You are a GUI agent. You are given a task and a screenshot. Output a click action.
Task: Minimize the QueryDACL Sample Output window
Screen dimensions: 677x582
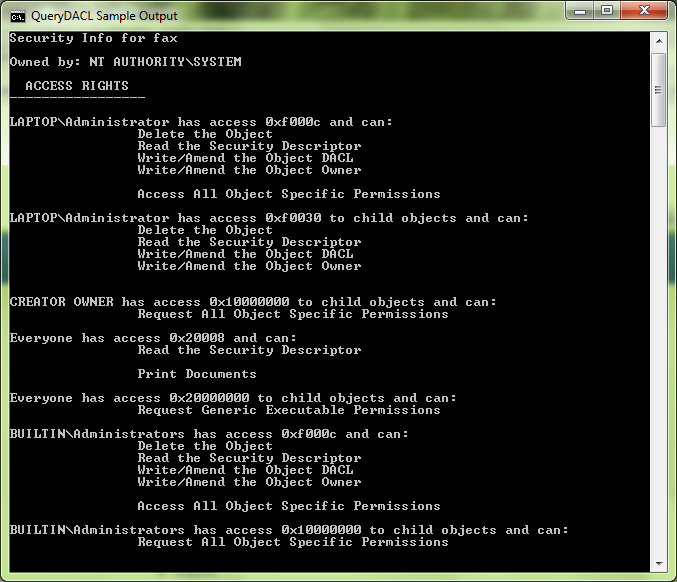point(577,12)
